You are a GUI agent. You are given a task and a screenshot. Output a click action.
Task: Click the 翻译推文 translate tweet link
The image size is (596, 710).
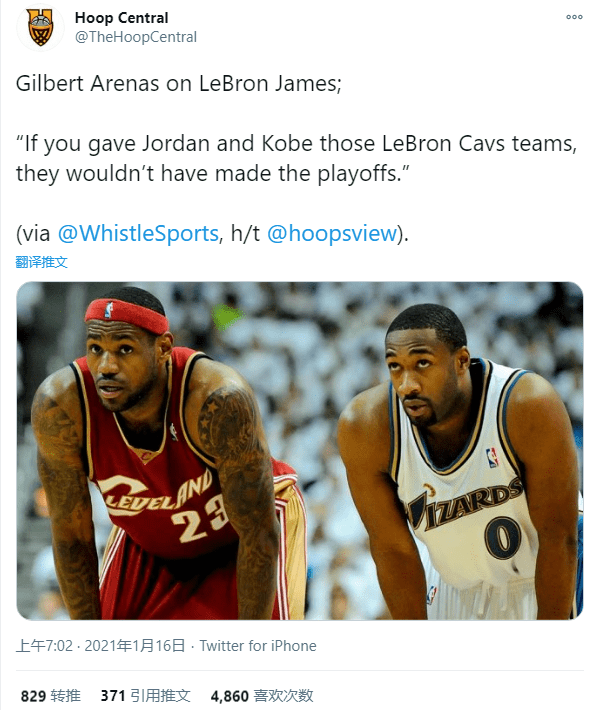tap(41, 262)
